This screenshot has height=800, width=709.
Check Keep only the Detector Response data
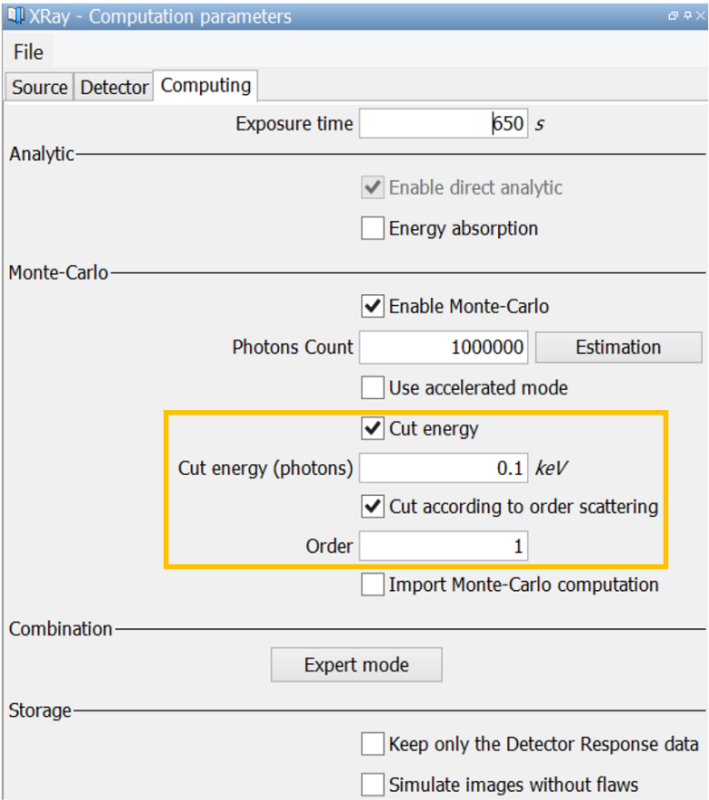point(373,744)
